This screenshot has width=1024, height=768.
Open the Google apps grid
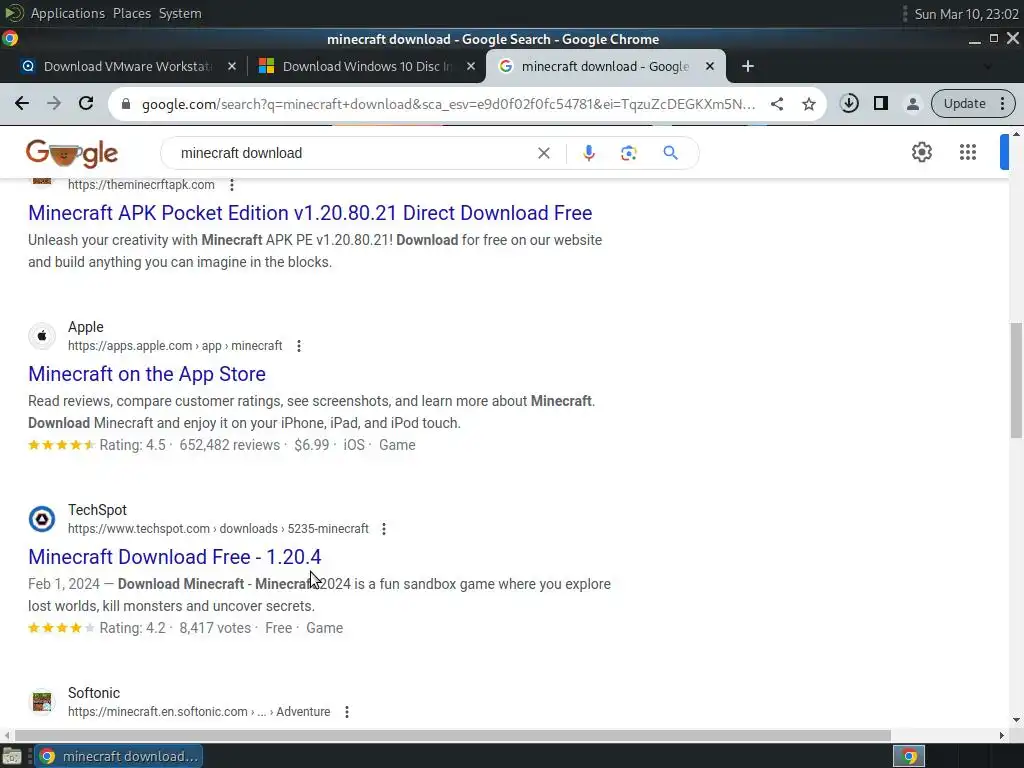click(968, 152)
